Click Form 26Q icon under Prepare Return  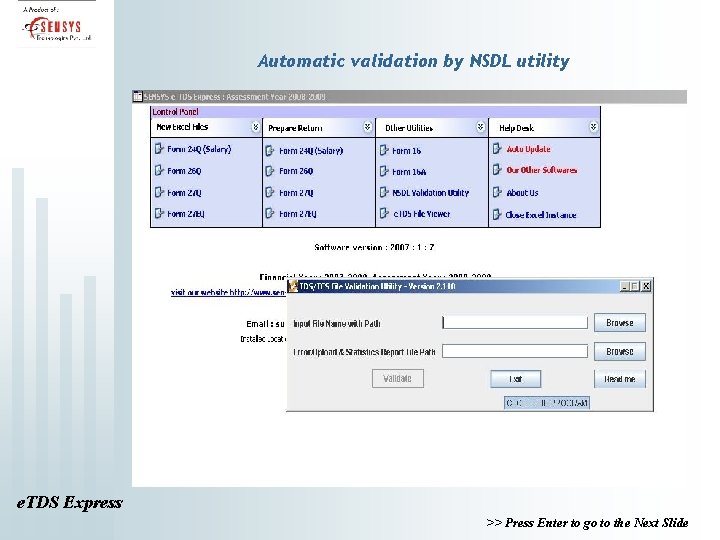point(270,171)
